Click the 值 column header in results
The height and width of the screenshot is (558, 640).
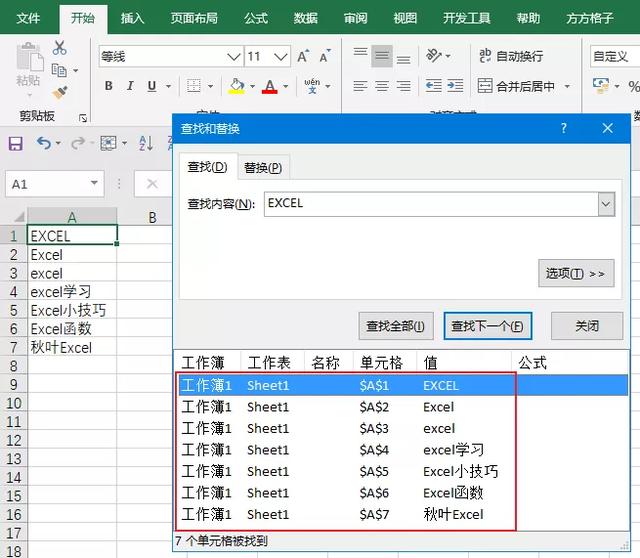click(464, 362)
